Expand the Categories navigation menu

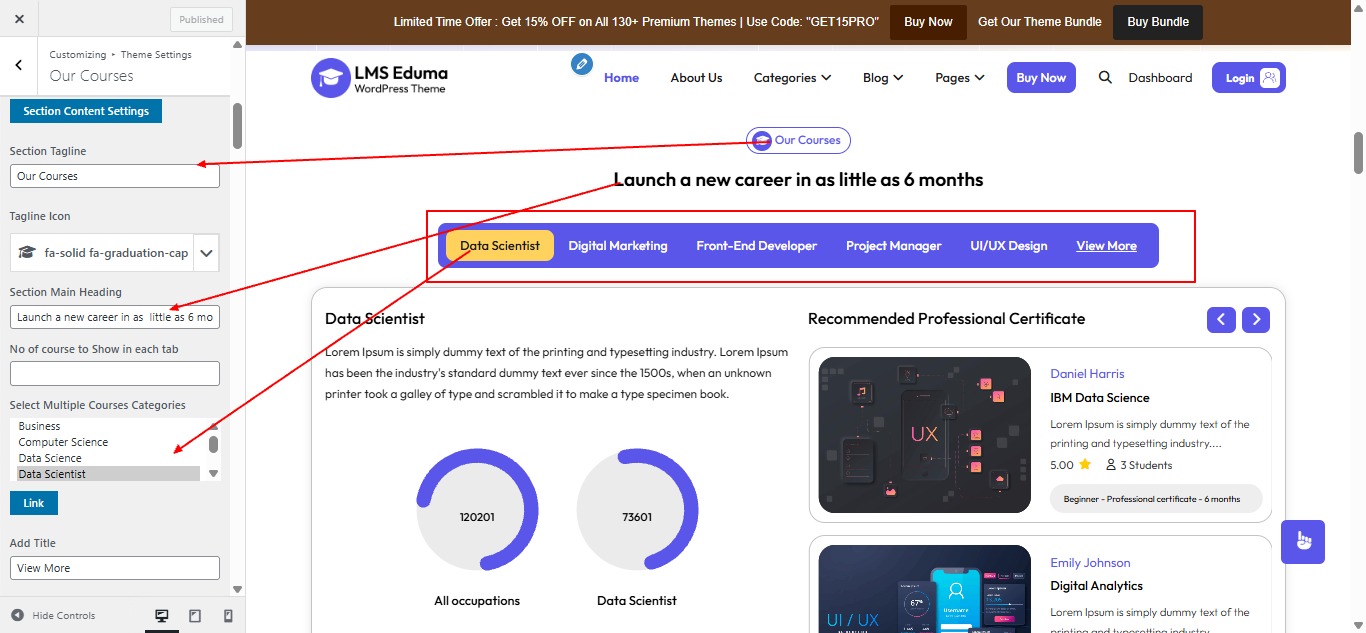792,78
